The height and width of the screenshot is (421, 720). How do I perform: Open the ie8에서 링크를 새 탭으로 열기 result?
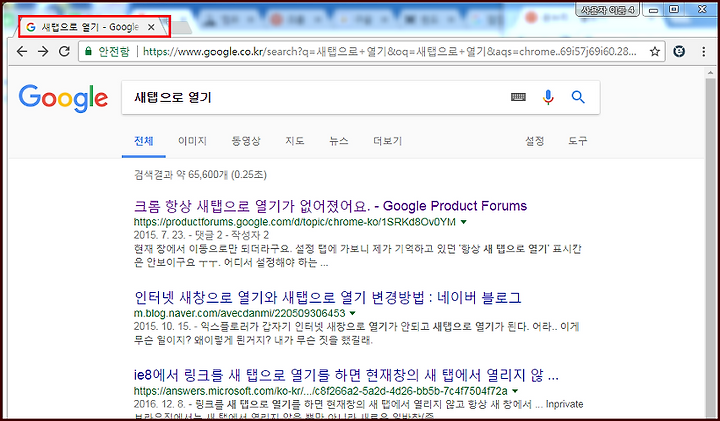pos(346,375)
